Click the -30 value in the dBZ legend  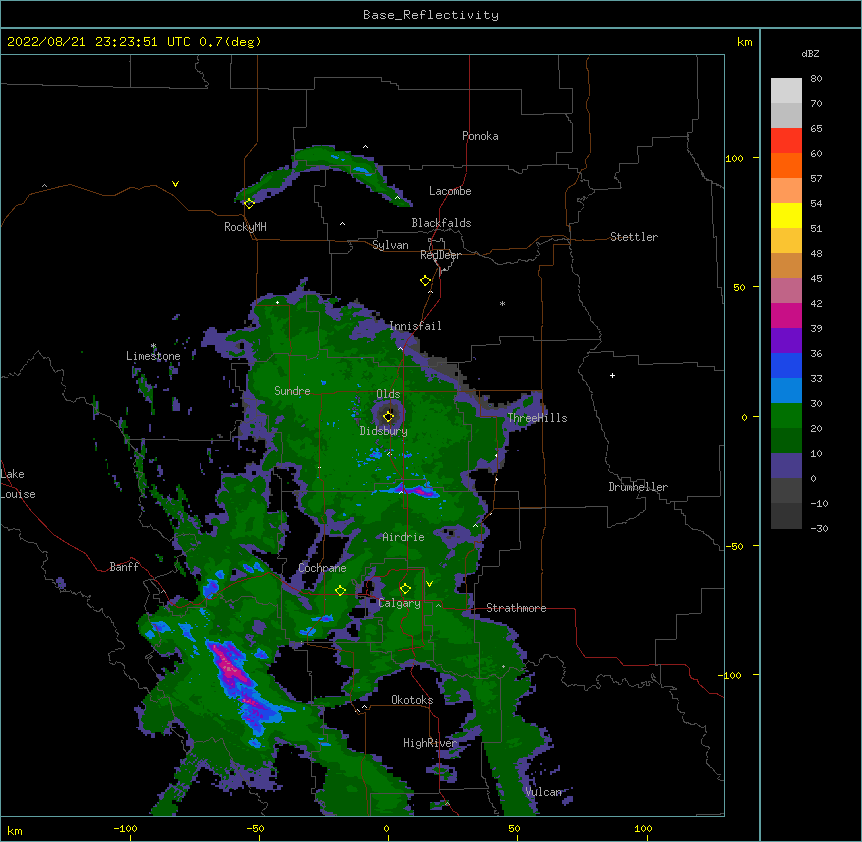[x=819, y=529]
